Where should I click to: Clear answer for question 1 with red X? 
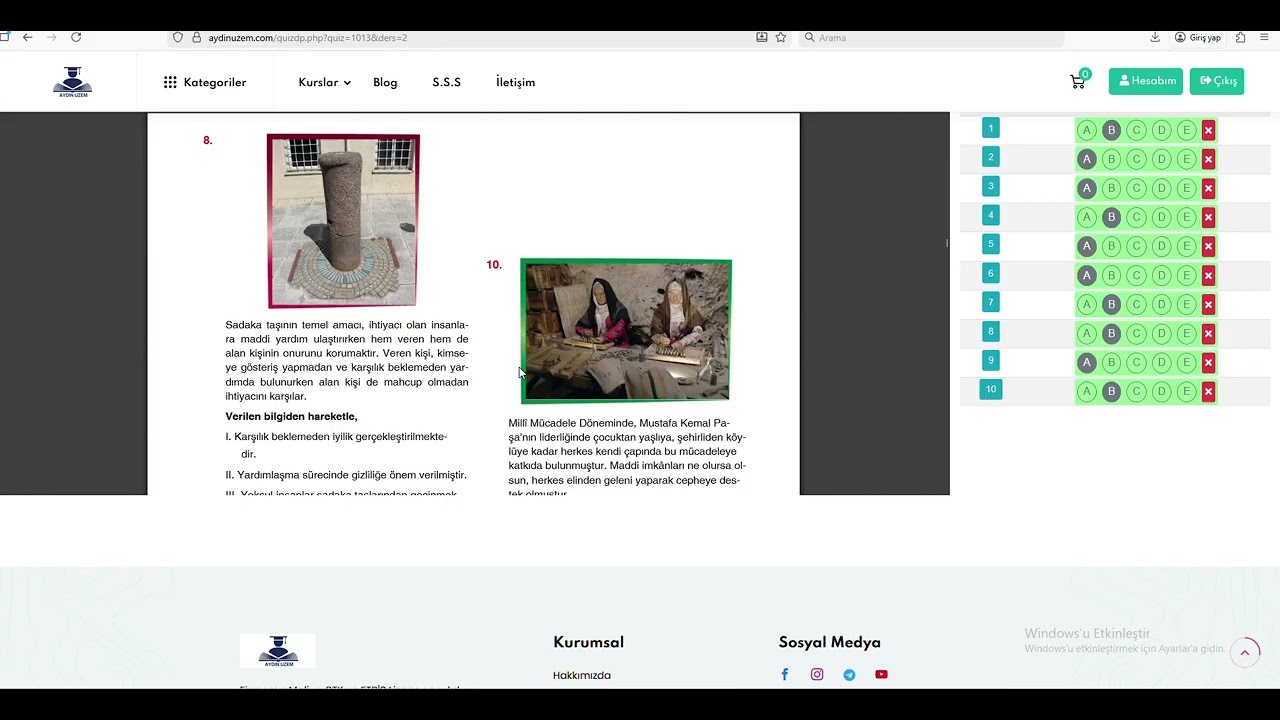click(x=1208, y=130)
